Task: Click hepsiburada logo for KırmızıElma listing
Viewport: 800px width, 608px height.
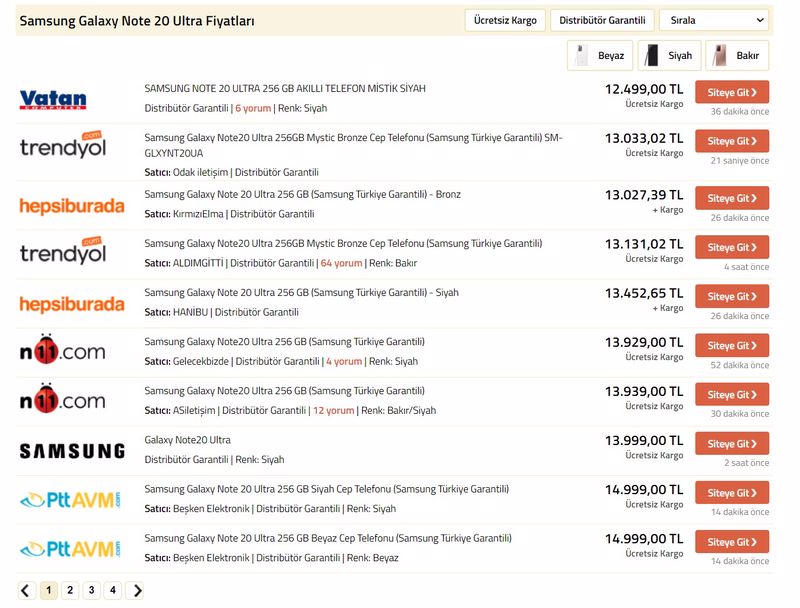Action: [x=72, y=206]
